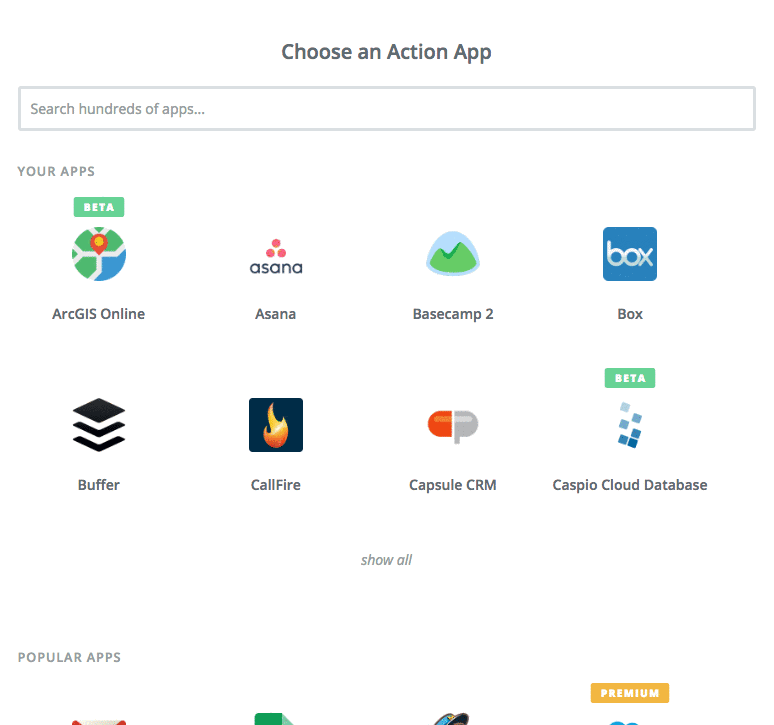The width and height of the screenshot is (774, 725).
Task: Click the BETA badge above ArcGIS Online
Action: click(99, 207)
